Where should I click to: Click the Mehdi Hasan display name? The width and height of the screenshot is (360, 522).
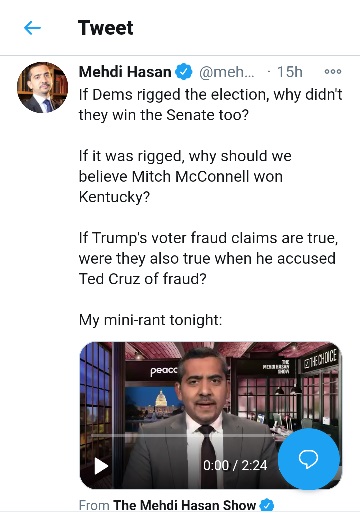coord(125,72)
